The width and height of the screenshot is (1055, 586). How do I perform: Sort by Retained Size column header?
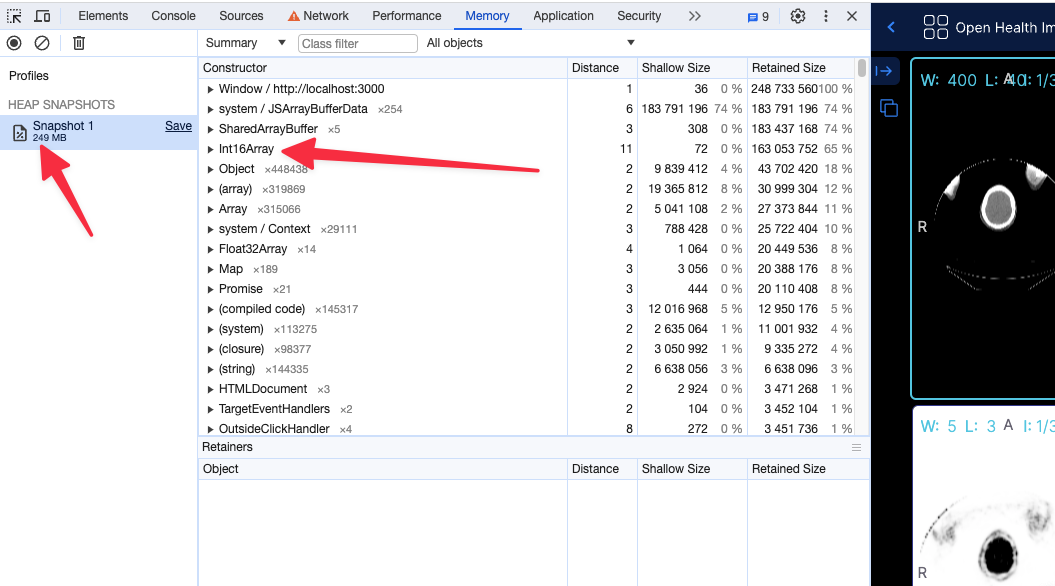tap(788, 68)
